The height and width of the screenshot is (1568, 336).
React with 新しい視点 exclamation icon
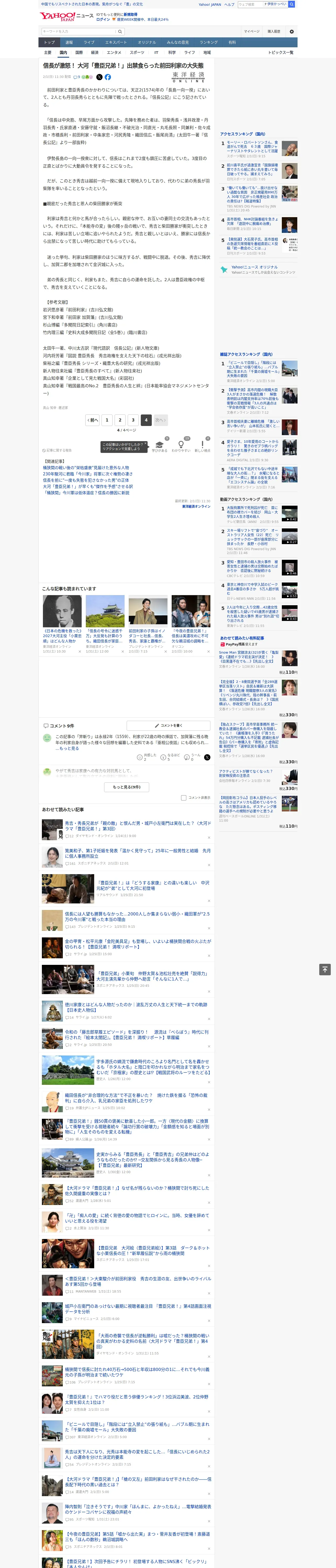203,445
